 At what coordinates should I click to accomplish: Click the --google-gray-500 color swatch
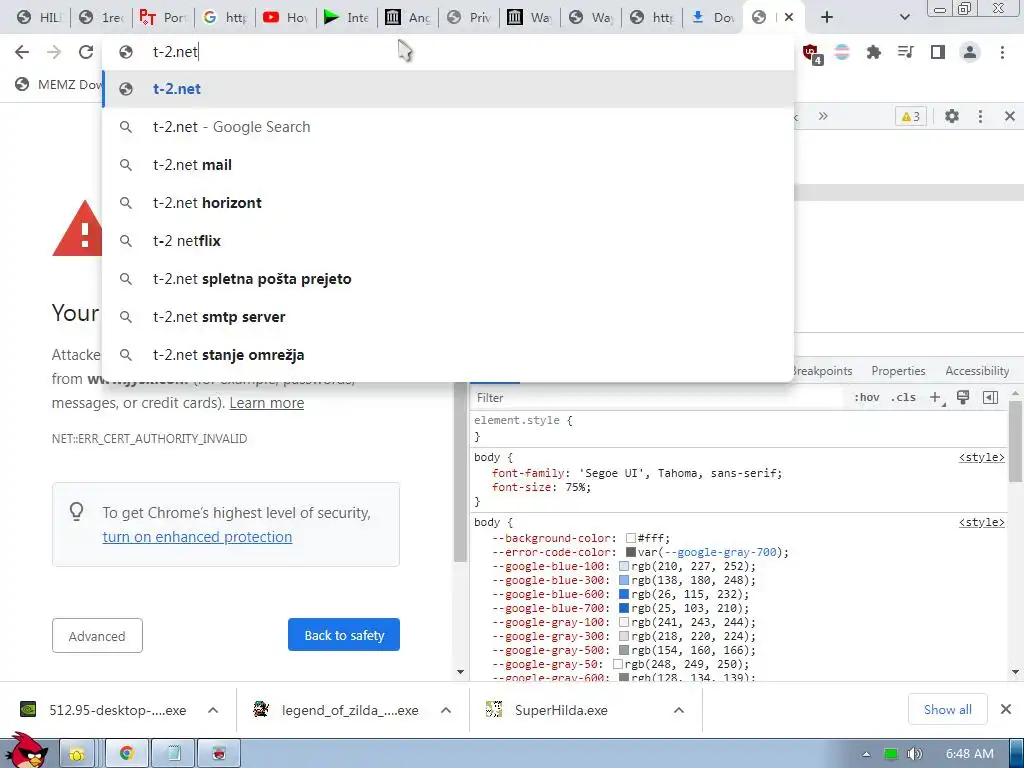pyautogui.click(x=624, y=650)
